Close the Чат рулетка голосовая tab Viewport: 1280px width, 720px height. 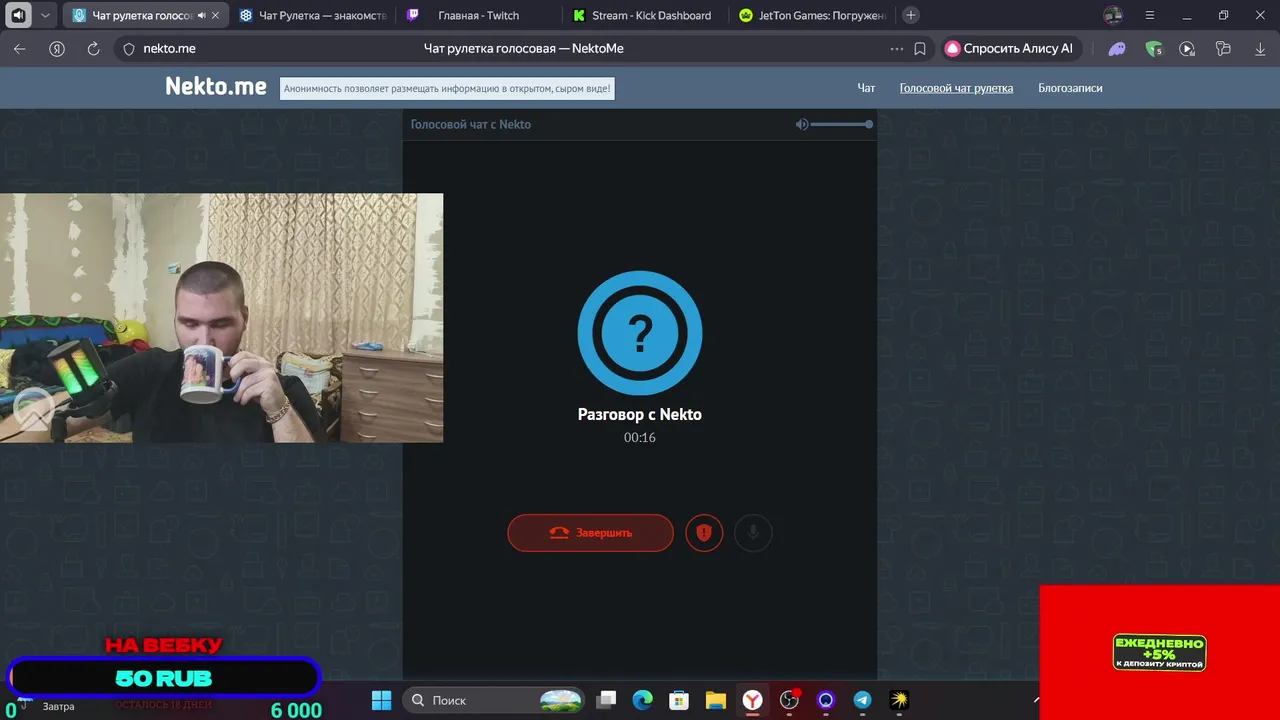(x=215, y=15)
